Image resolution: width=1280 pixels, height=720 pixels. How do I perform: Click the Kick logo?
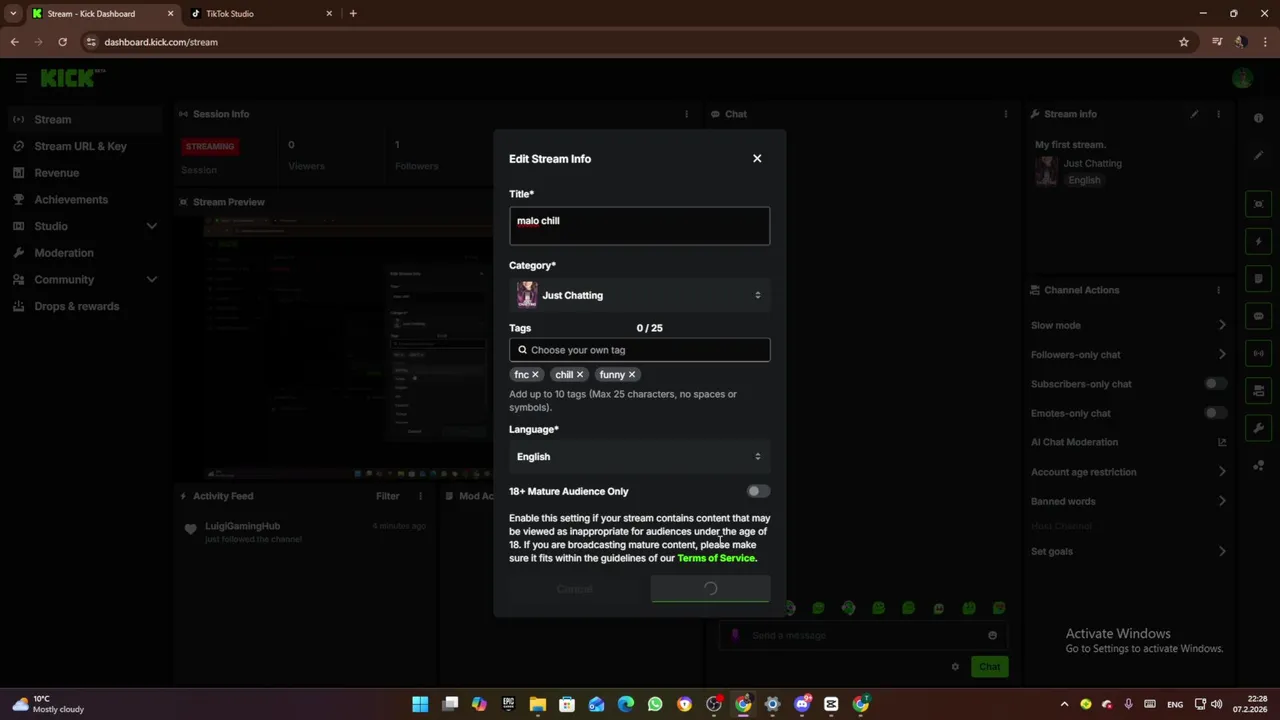72,78
